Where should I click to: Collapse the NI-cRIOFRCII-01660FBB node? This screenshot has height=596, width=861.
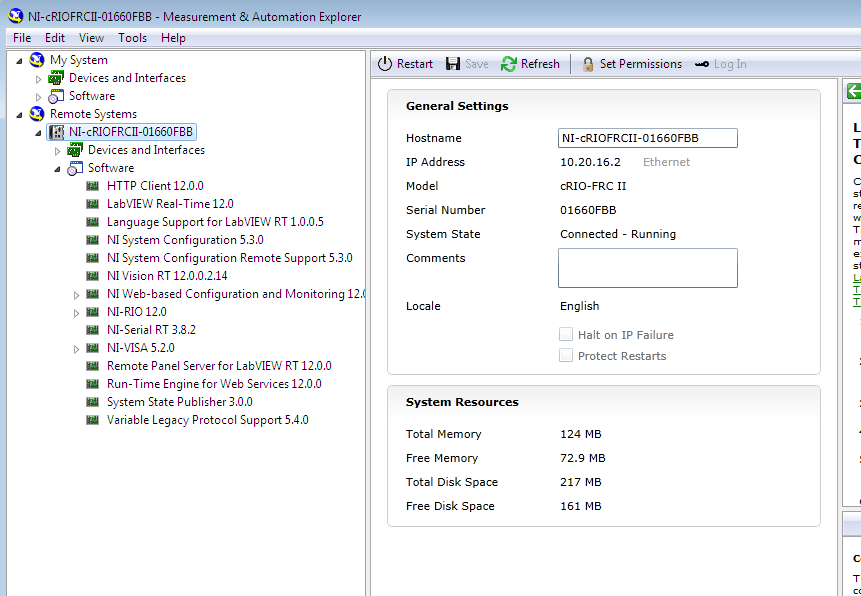pyautogui.click(x=38, y=133)
